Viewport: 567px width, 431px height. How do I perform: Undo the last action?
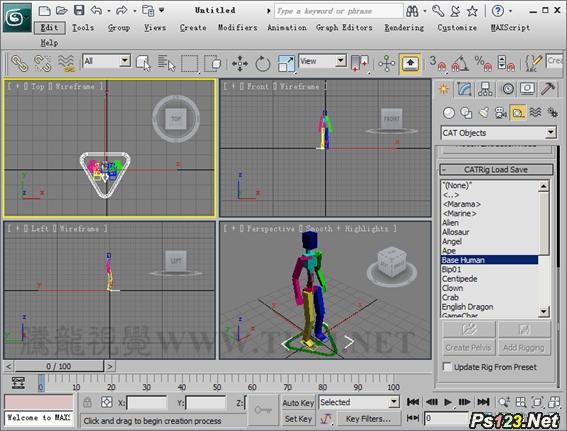(x=96, y=10)
